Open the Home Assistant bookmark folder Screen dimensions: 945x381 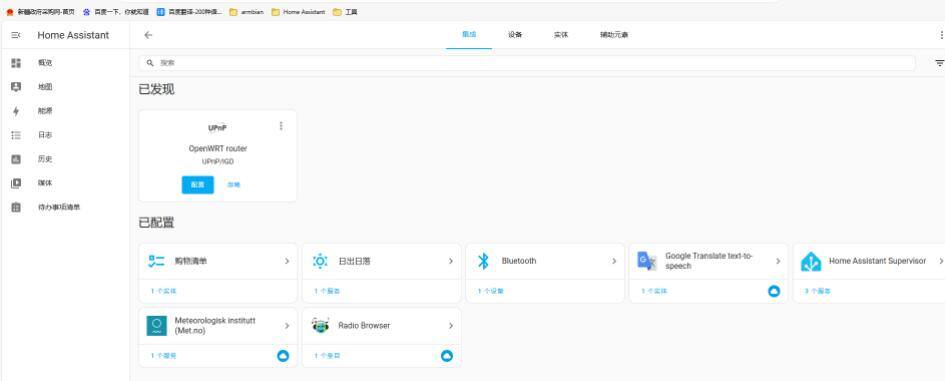click(298, 11)
